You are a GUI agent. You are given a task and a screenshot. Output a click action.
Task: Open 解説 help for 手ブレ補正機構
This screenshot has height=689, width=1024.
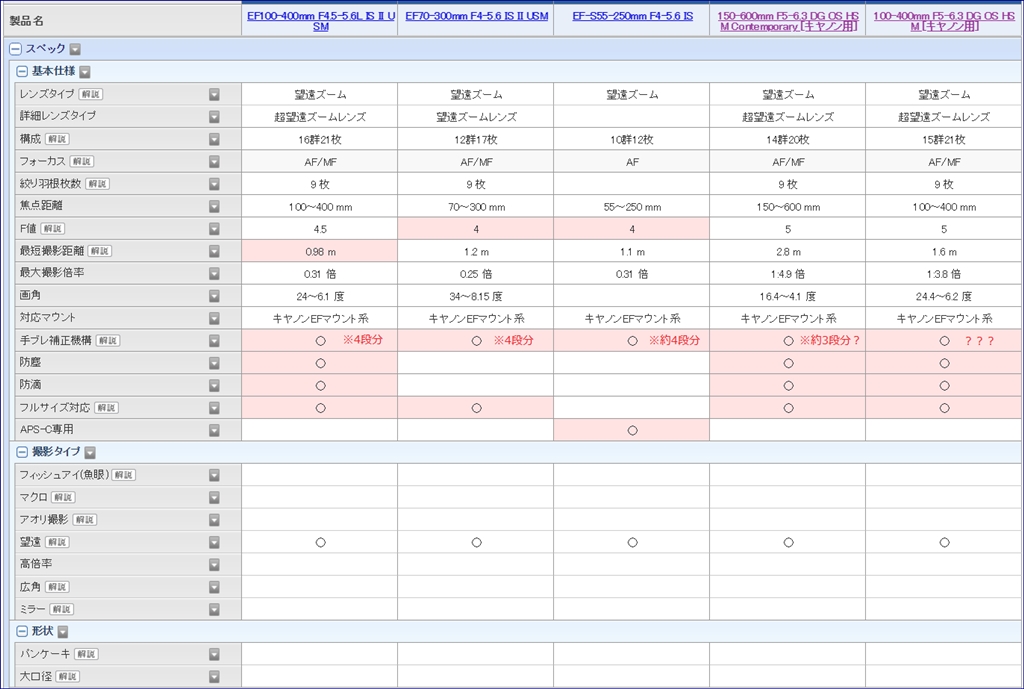click(x=108, y=340)
